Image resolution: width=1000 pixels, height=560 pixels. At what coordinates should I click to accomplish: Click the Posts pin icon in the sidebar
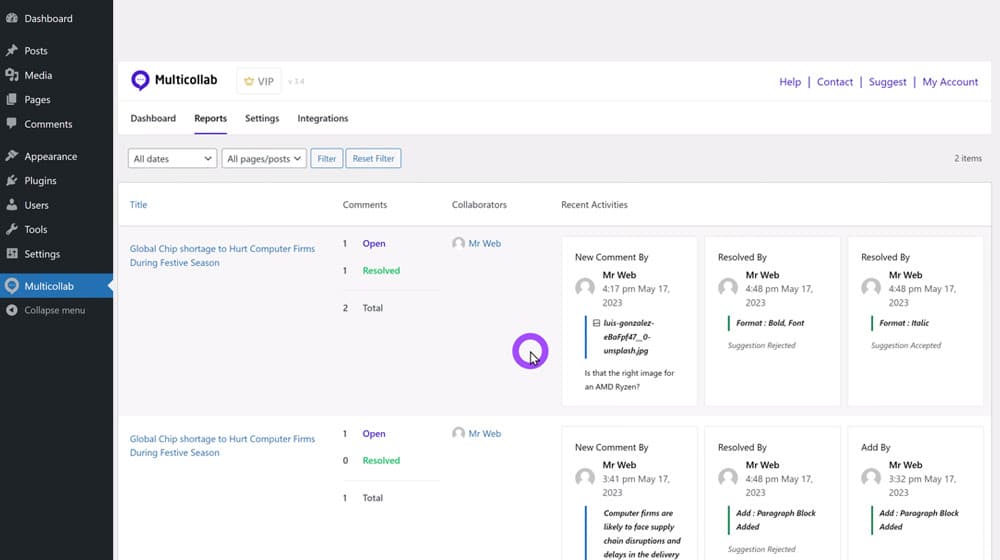pos(11,50)
